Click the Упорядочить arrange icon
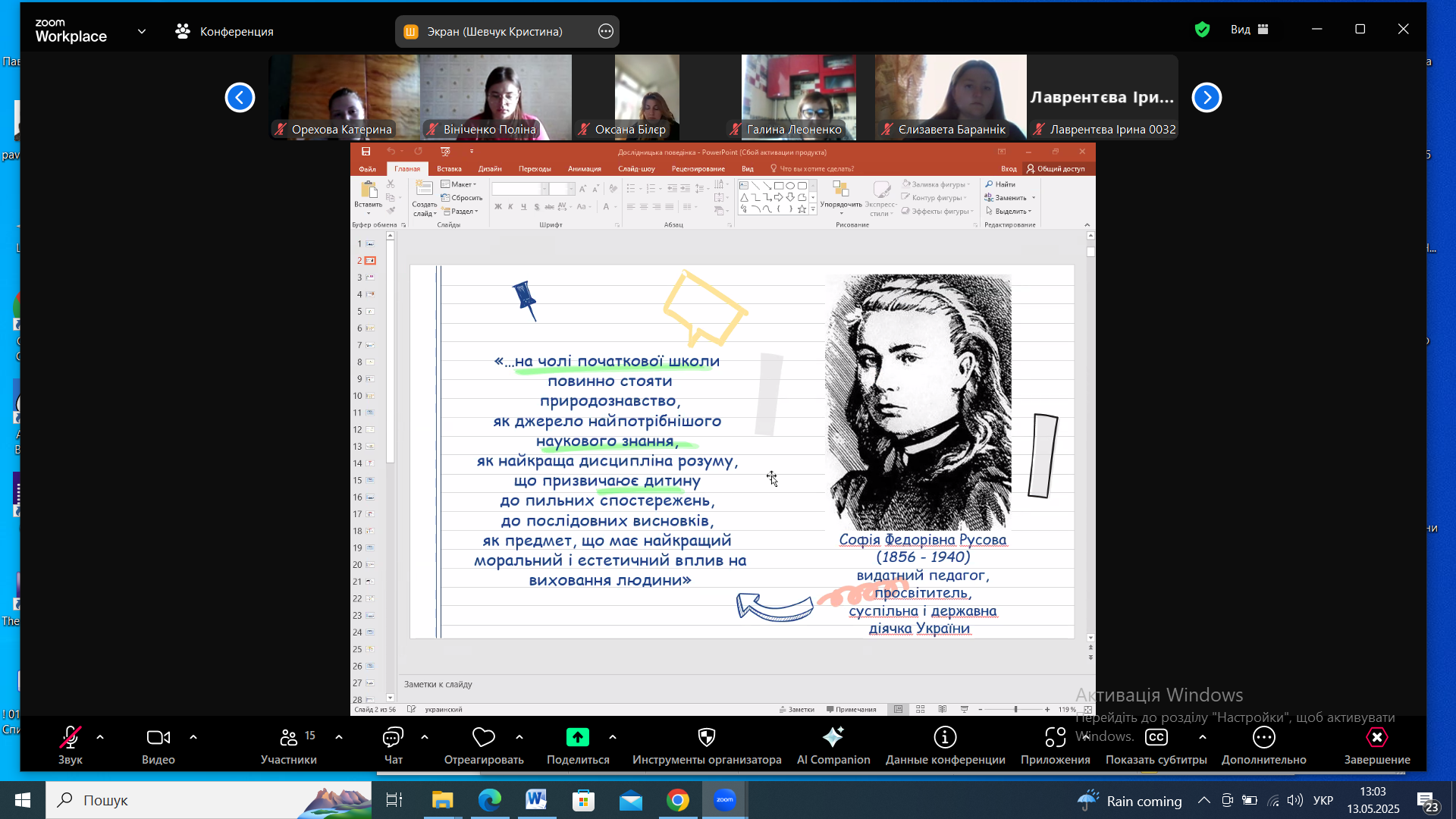The width and height of the screenshot is (1456, 819). click(840, 189)
